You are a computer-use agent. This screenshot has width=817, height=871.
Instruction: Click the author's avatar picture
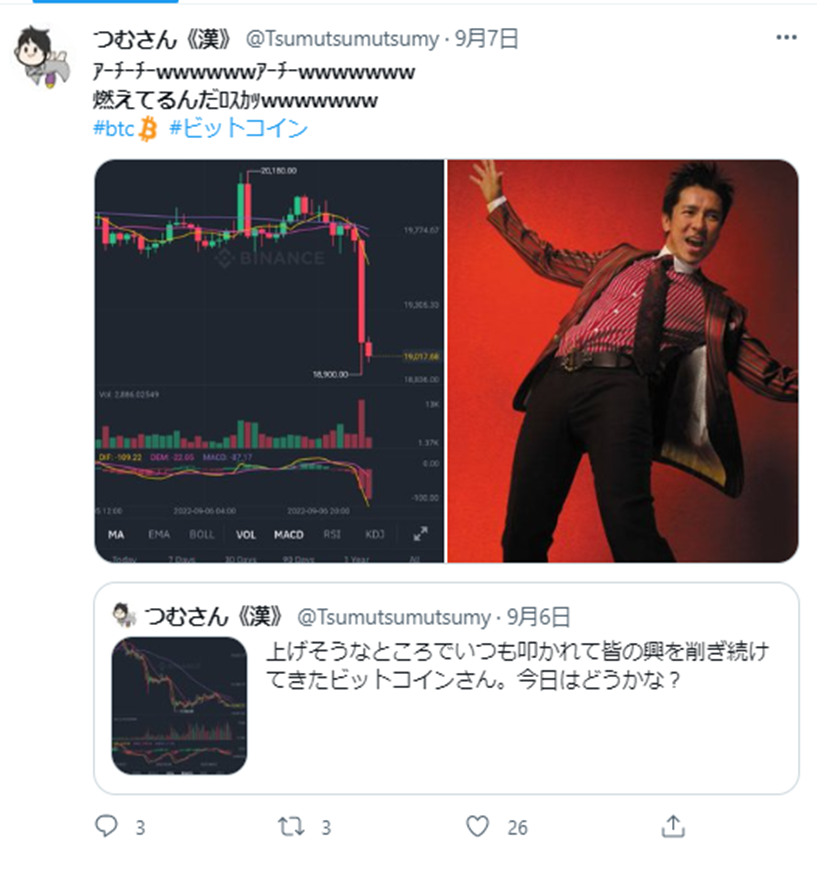tap(41, 57)
